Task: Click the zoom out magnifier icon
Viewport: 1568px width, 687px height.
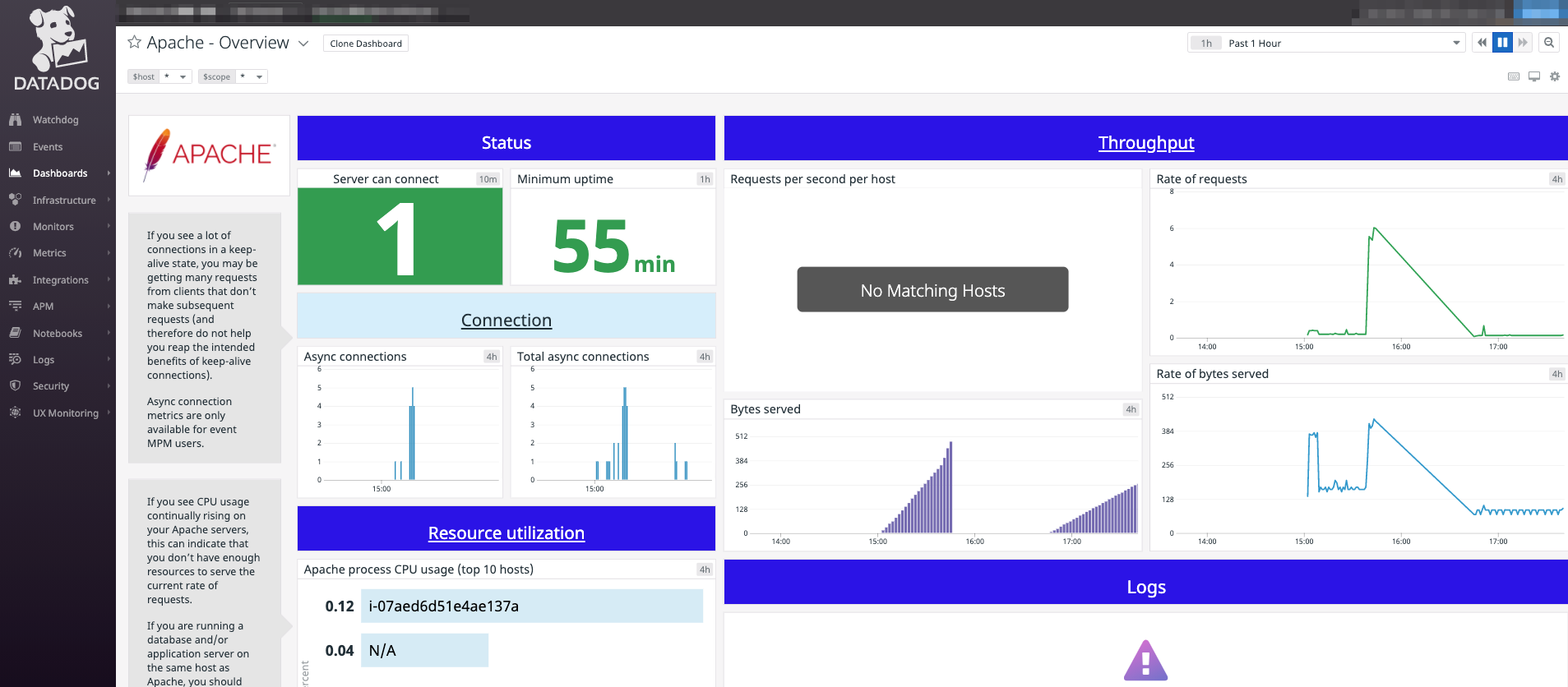Action: (x=1549, y=43)
